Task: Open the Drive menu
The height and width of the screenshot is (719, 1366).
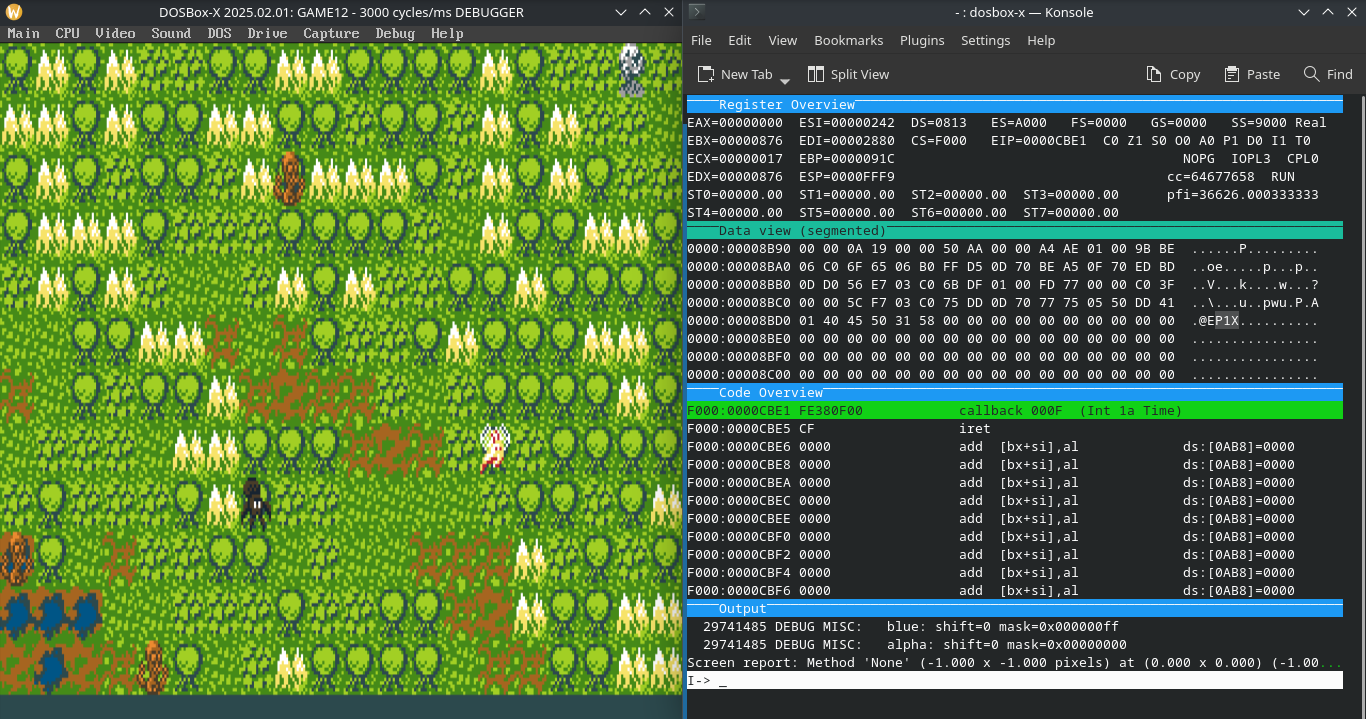Action: tap(267, 33)
